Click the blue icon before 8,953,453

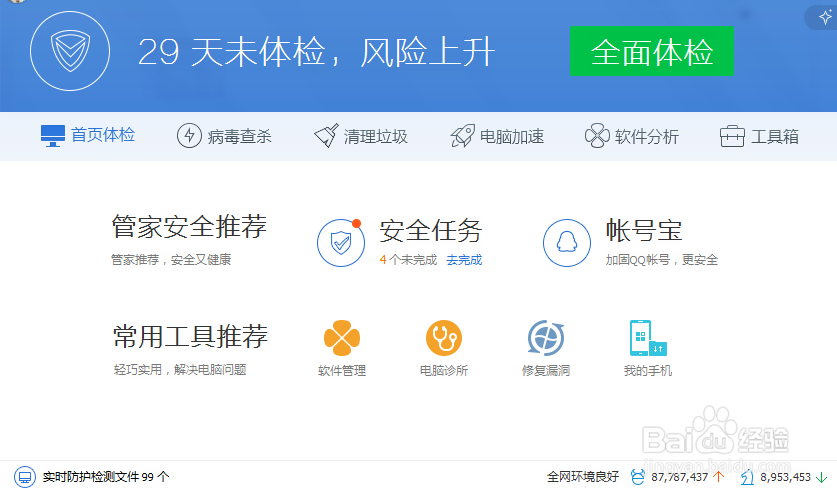[x=747, y=477]
